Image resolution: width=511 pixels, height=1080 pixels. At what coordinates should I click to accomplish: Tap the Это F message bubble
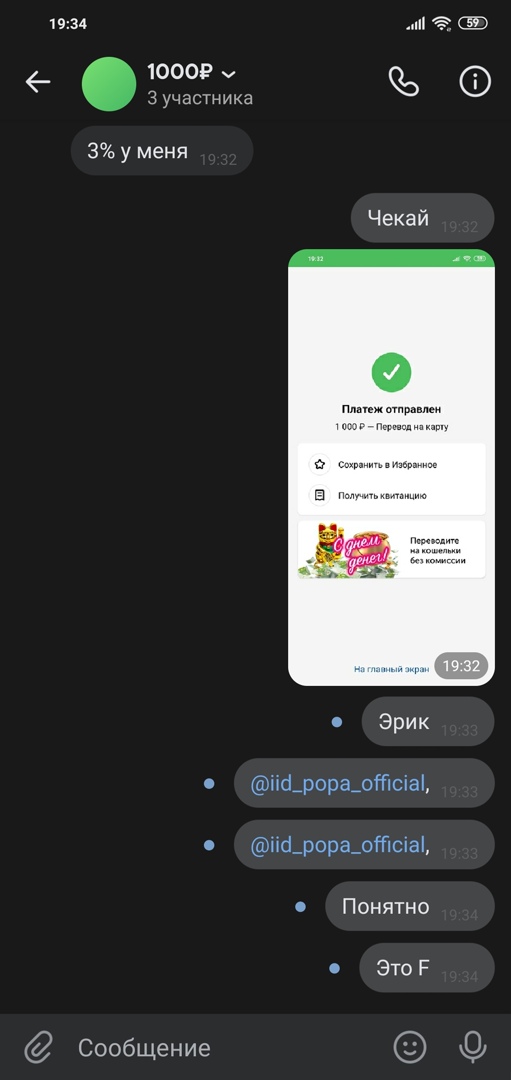(x=427, y=968)
